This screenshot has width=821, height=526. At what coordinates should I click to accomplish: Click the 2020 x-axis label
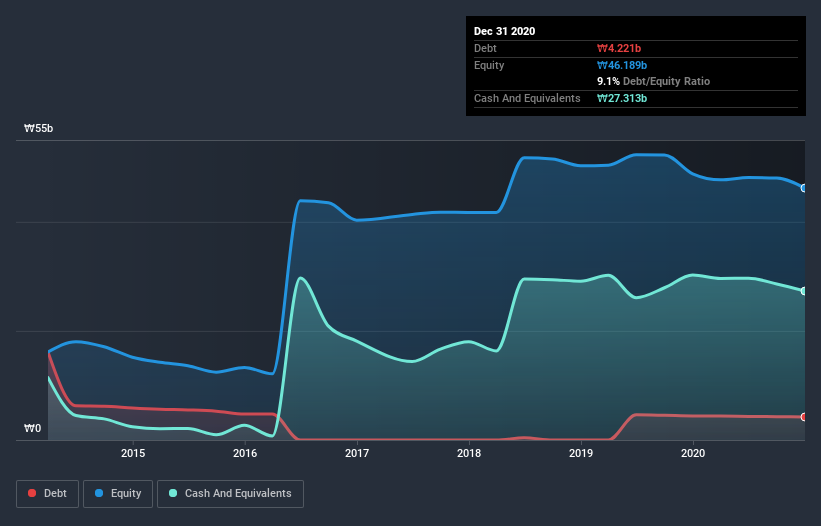pos(693,453)
